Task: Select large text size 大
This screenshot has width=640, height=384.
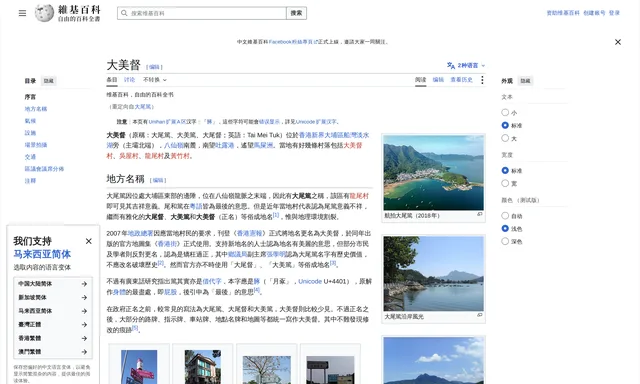Action: [x=505, y=138]
